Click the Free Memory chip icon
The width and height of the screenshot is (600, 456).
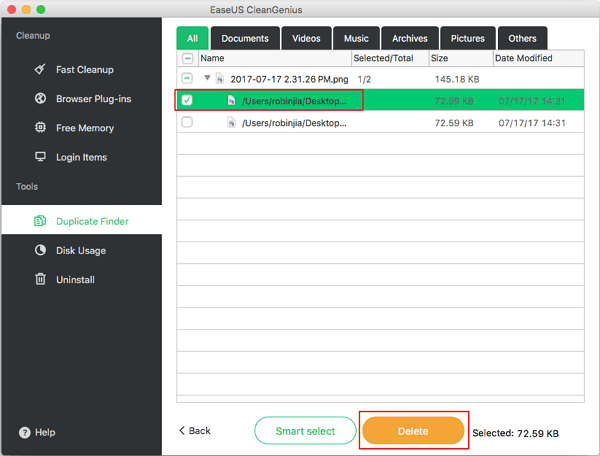[x=40, y=127]
